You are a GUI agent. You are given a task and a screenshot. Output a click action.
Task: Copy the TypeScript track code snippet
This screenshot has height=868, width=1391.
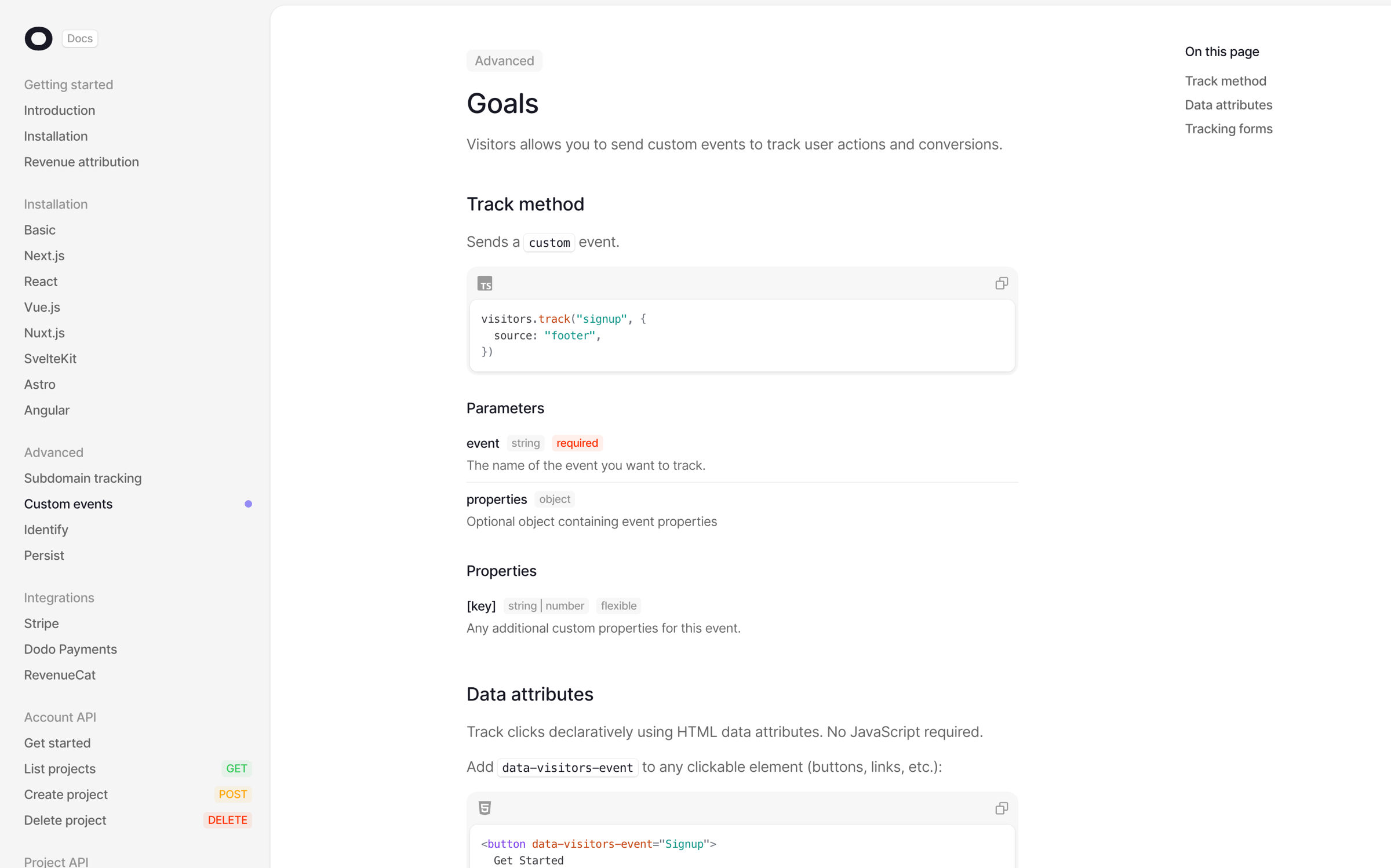click(x=1001, y=283)
